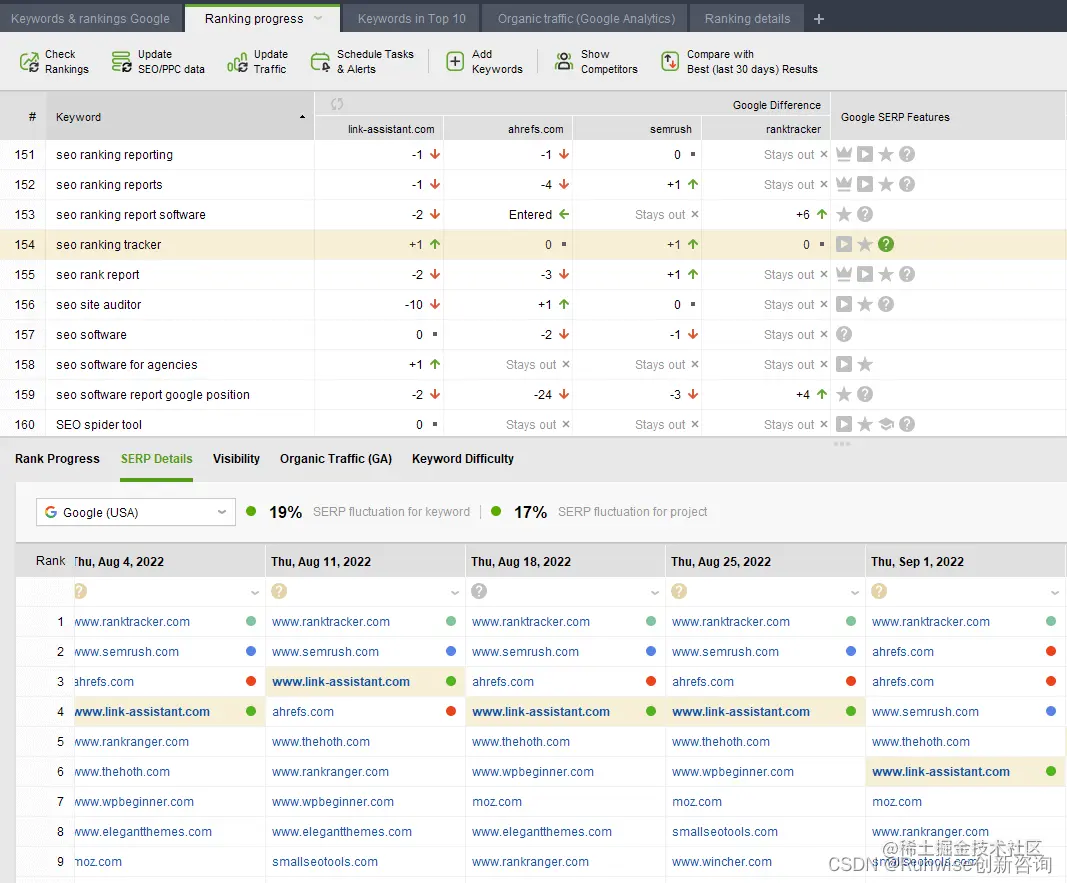Expand dropdown under Thu, Aug 11, 2022 column
This screenshot has height=883, width=1067.
coord(455,593)
